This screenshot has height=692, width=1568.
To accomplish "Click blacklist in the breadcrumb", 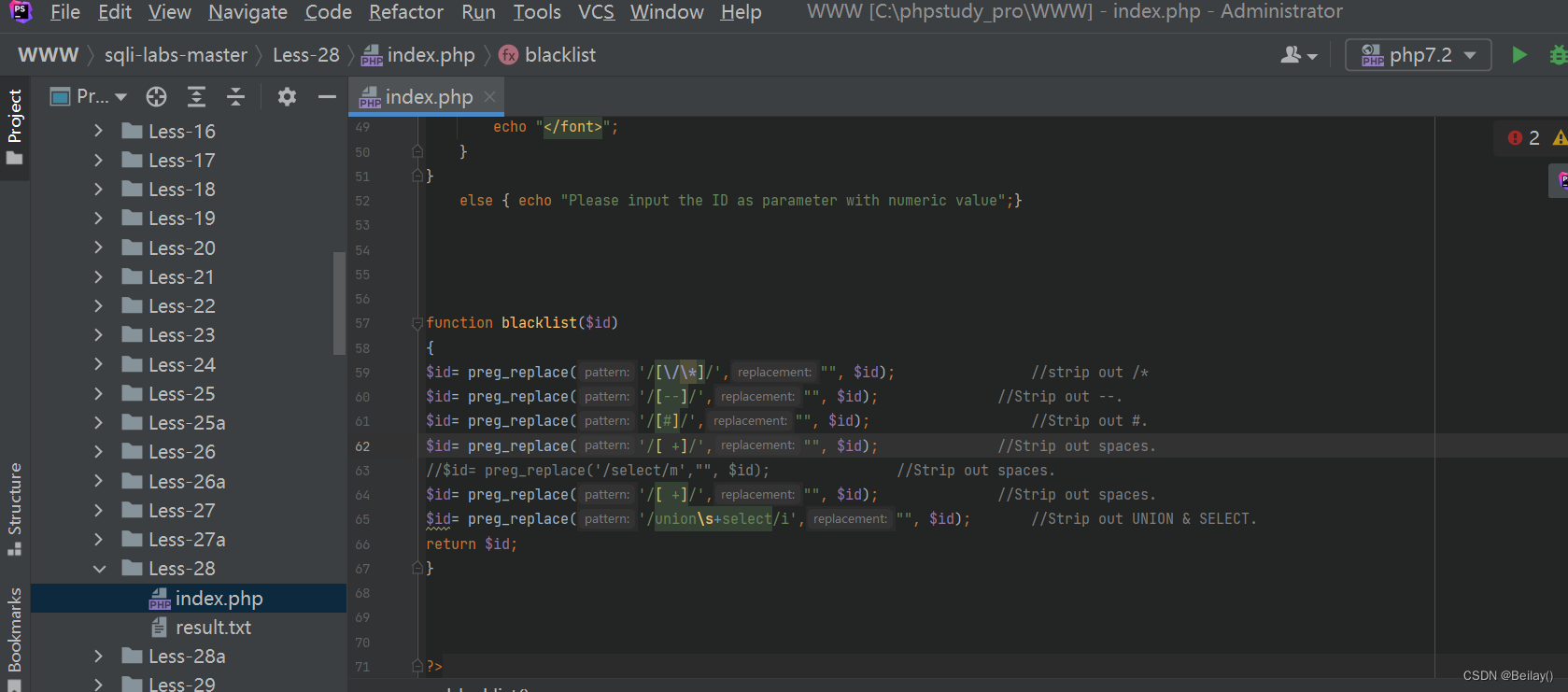I will pos(560,55).
